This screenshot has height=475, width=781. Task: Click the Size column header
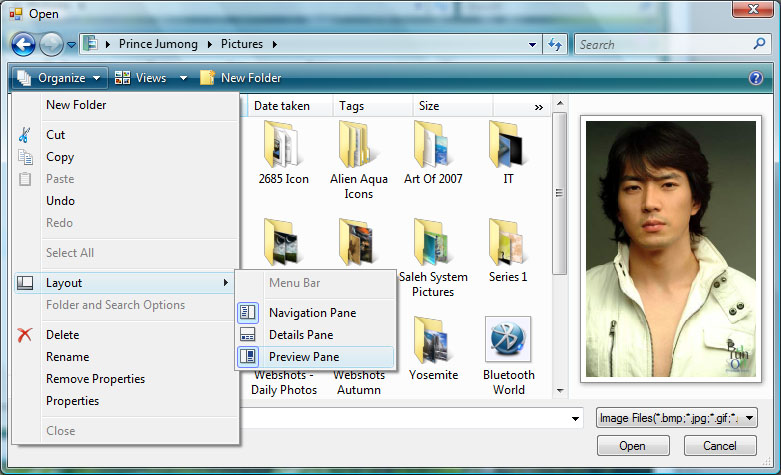(452, 106)
